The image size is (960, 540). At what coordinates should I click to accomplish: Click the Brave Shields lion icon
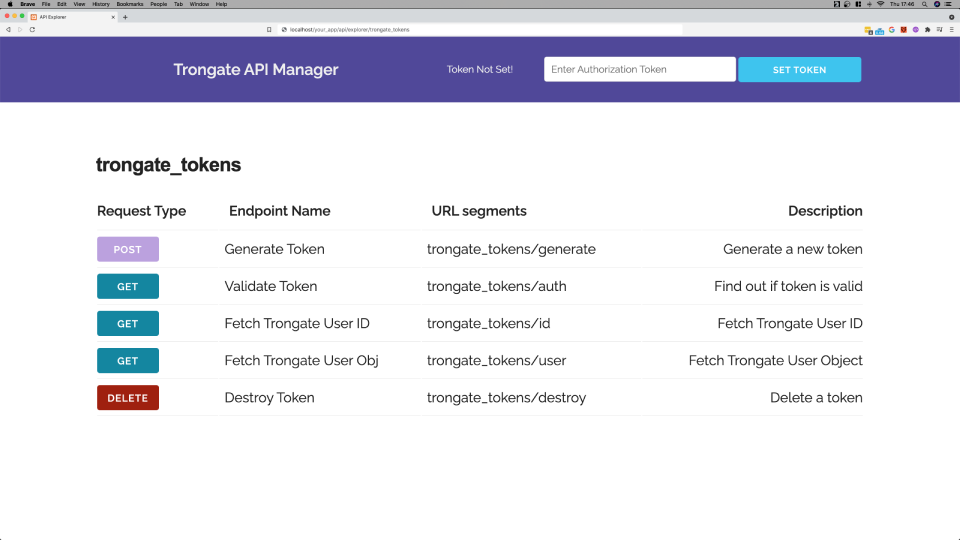(x=904, y=29)
